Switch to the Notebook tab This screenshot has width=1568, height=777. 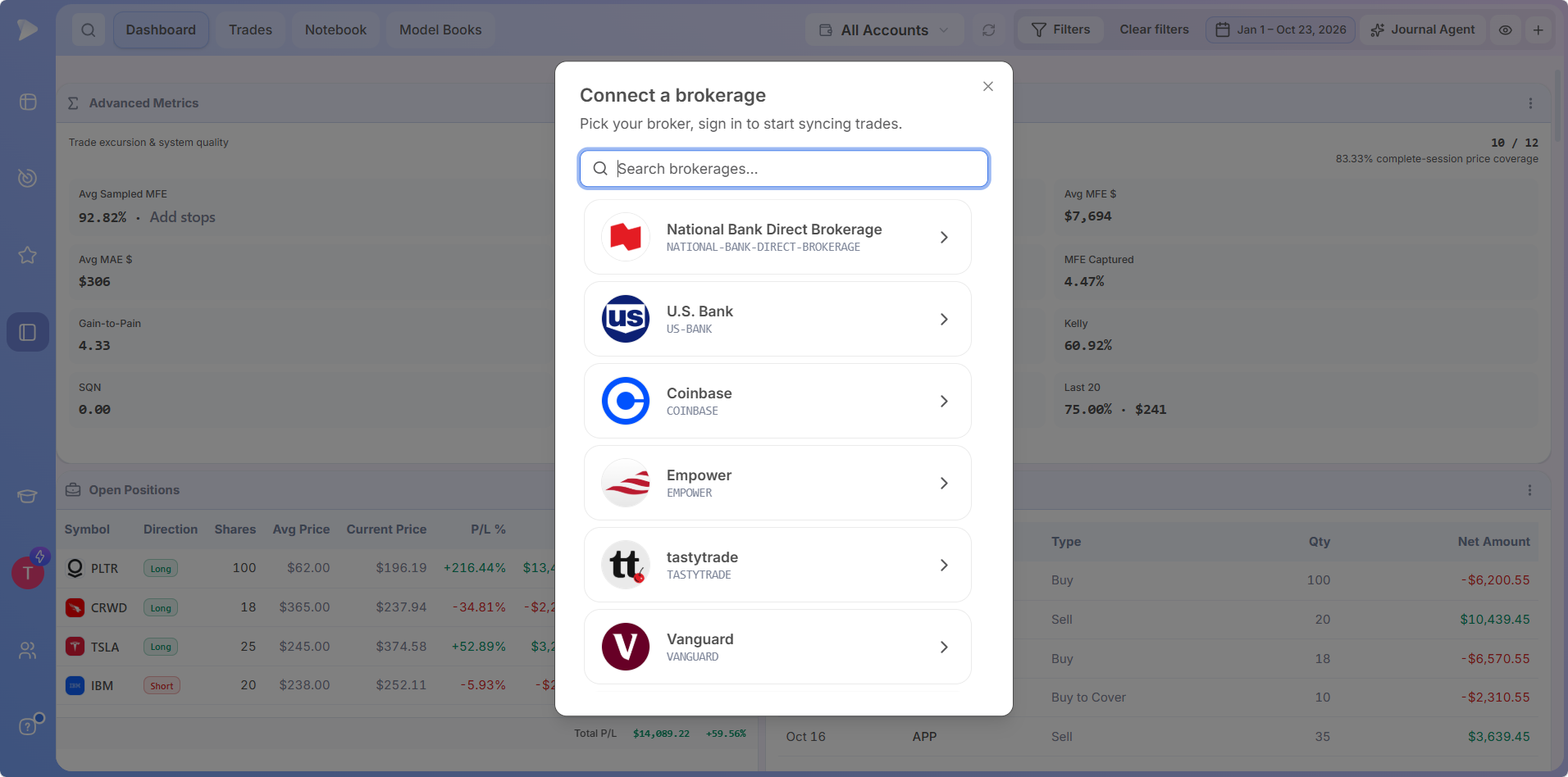pyautogui.click(x=335, y=30)
